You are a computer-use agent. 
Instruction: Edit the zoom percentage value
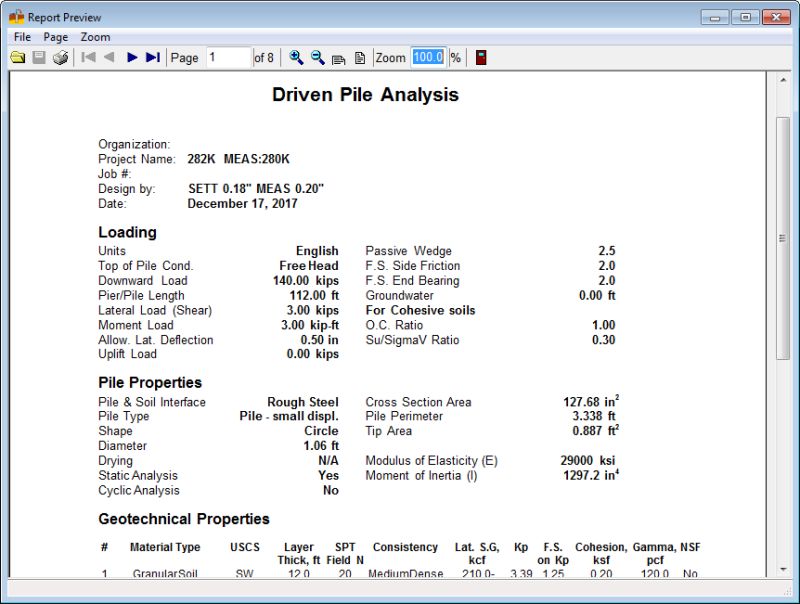tap(428, 57)
